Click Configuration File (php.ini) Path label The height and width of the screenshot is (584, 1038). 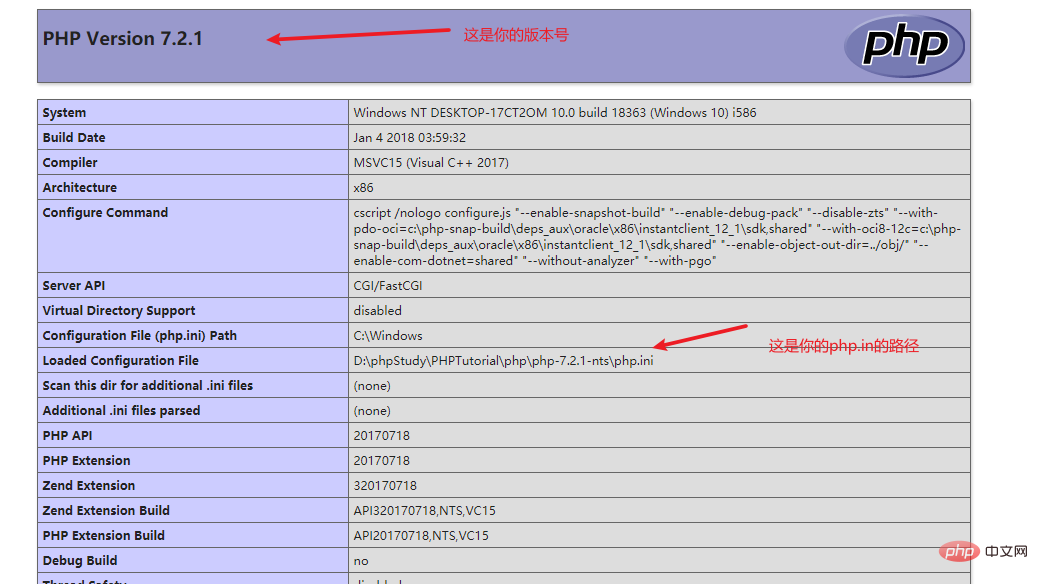click(x=140, y=336)
